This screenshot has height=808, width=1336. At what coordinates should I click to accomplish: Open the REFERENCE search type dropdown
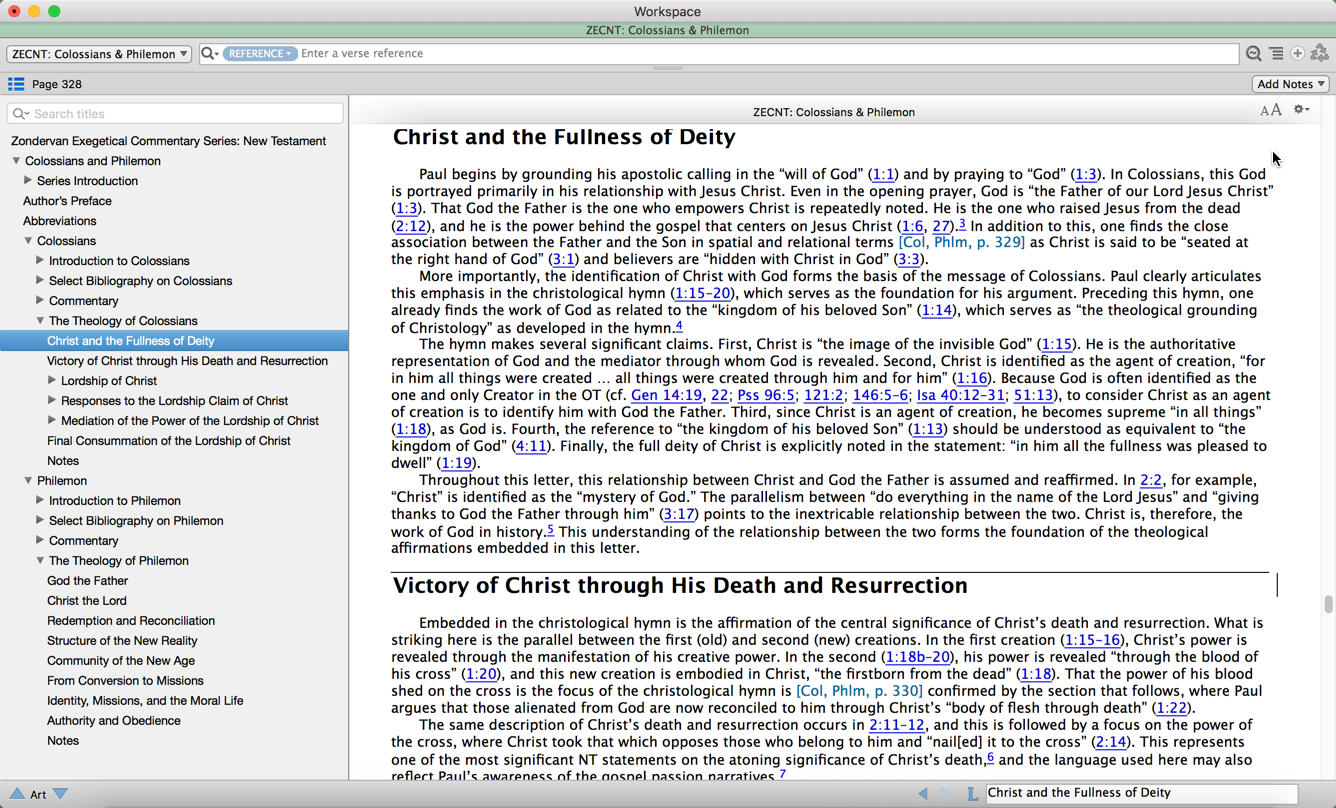tap(259, 54)
